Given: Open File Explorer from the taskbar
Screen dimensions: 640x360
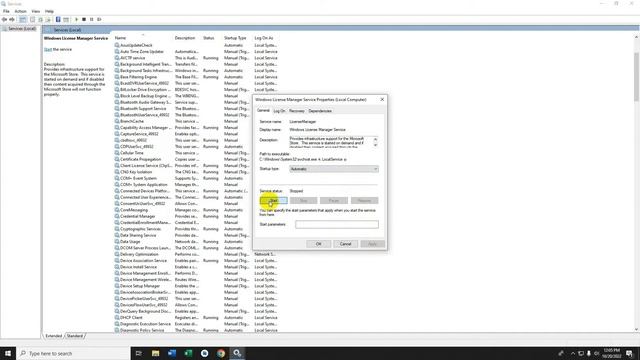Looking at the screenshot, I should [x=156, y=353].
